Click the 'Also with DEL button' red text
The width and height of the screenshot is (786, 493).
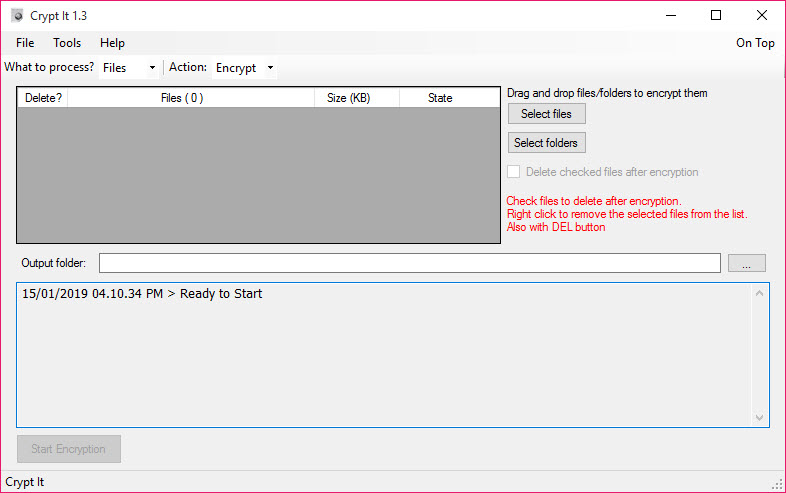556,227
